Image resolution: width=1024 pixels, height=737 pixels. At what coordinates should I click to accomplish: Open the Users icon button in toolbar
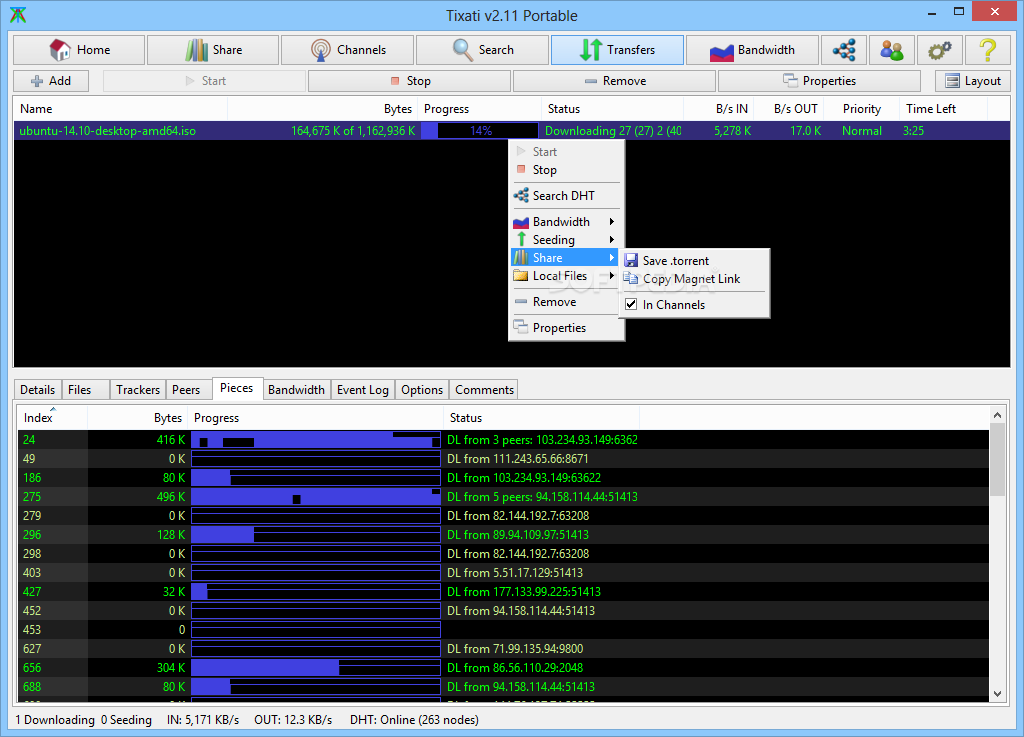[891, 50]
